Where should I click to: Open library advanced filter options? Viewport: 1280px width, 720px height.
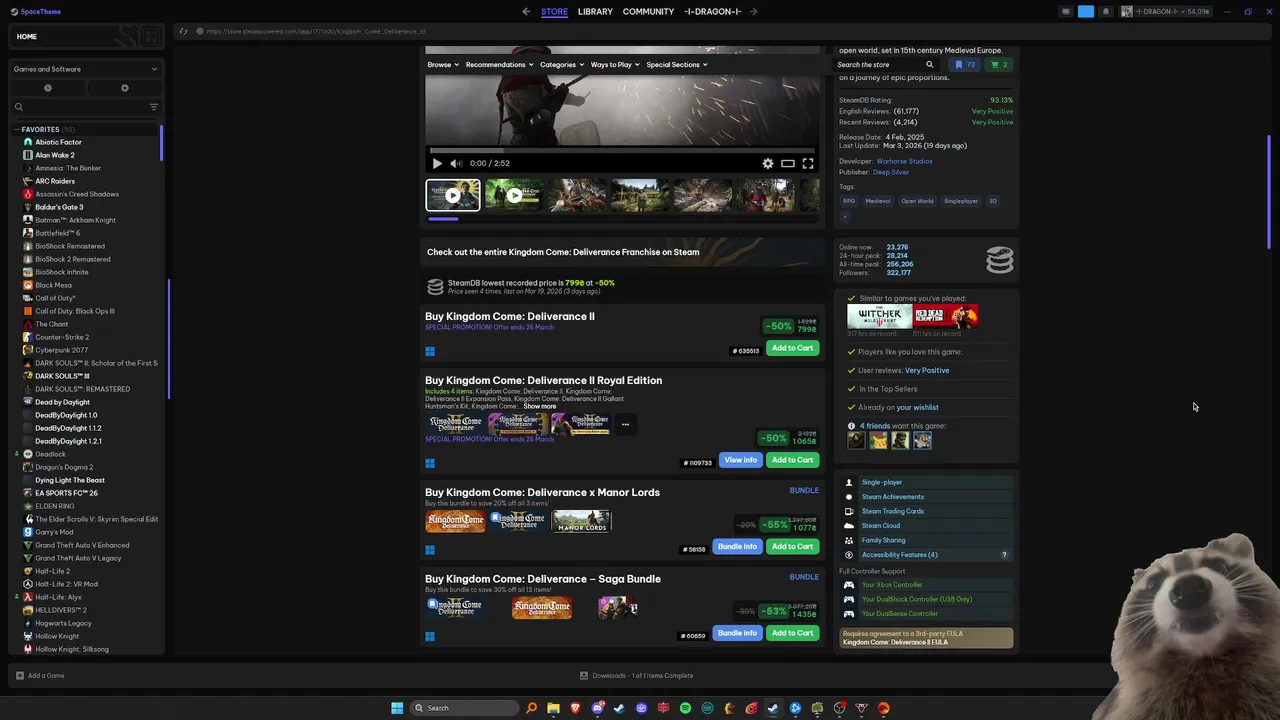[153, 107]
